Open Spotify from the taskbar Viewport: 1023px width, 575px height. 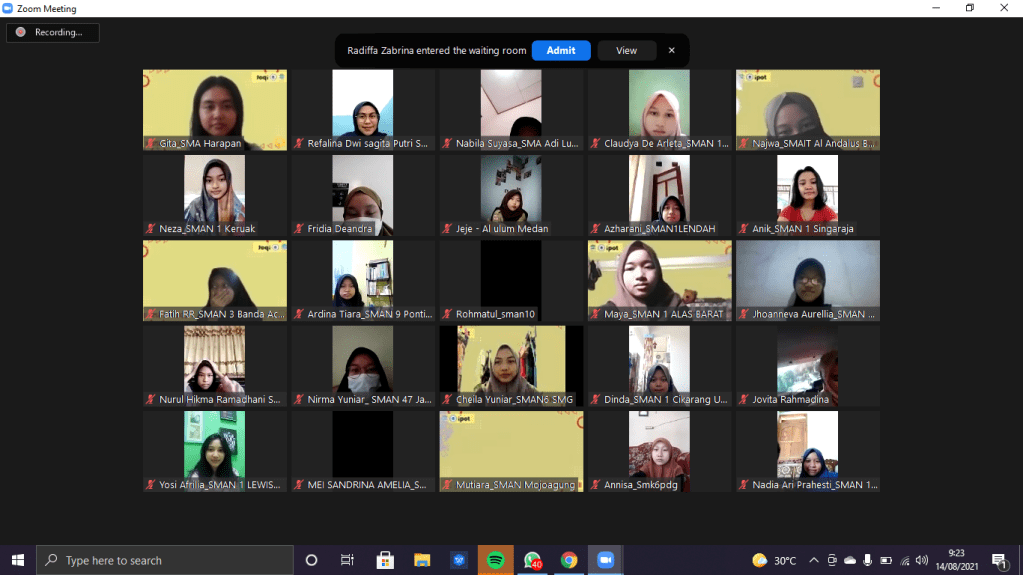[495, 560]
